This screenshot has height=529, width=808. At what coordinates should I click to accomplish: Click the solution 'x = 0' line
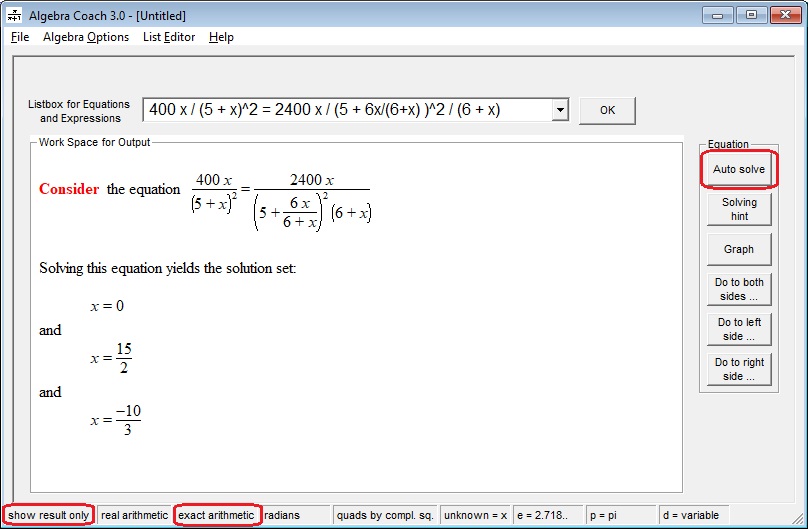[x=107, y=306]
